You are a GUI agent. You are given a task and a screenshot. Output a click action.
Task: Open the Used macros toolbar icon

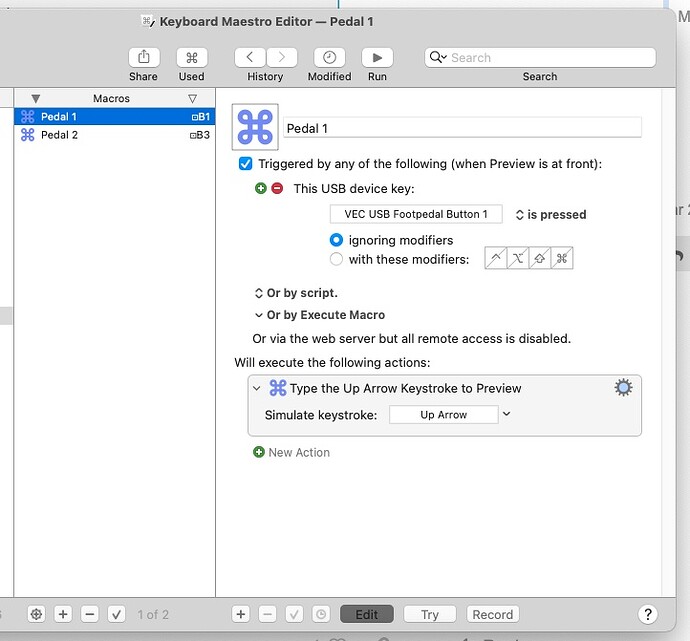pyautogui.click(x=191, y=57)
